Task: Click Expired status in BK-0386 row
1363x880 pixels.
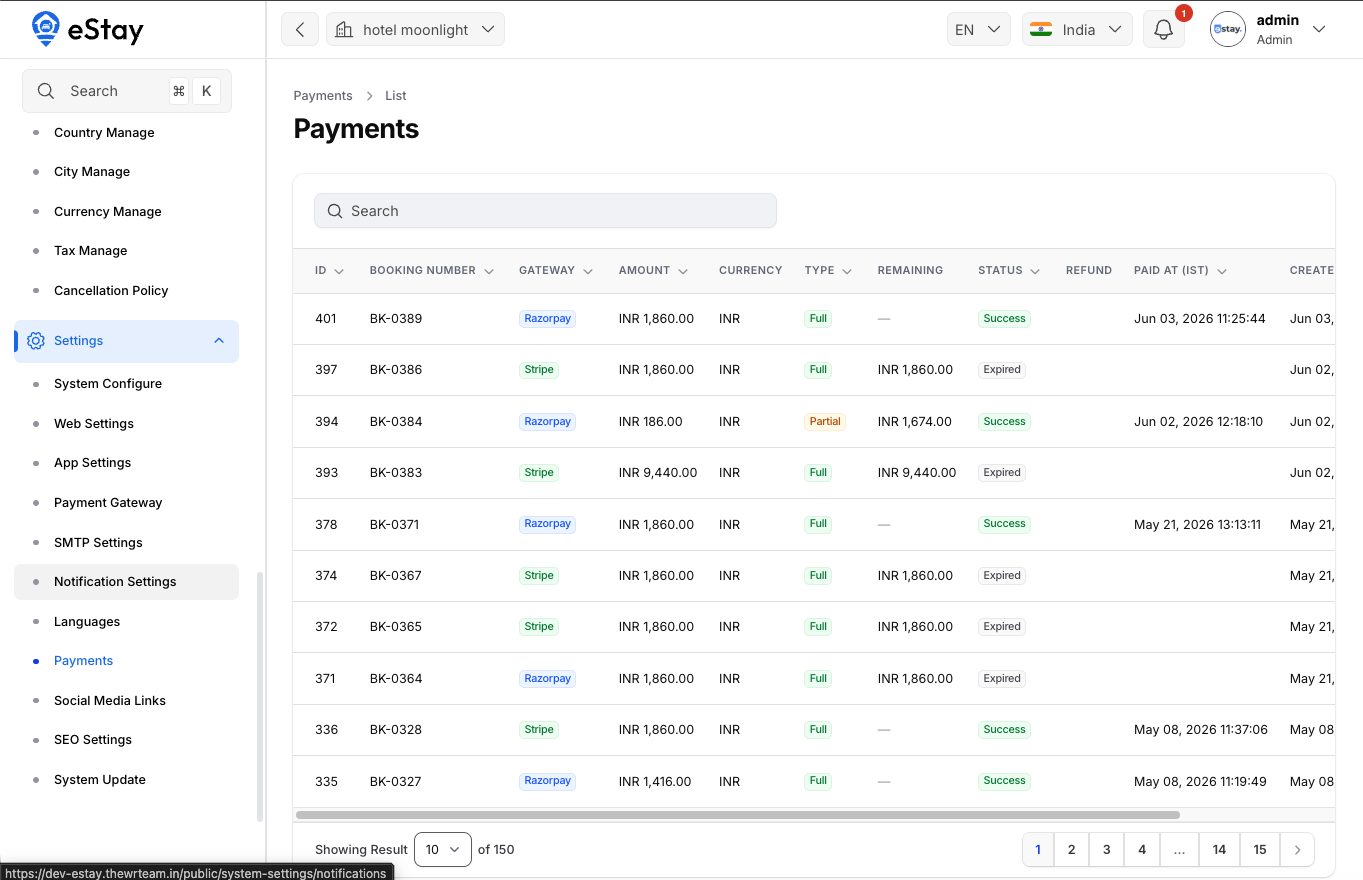Action: pyautogui.click(x=1002, y=370)
